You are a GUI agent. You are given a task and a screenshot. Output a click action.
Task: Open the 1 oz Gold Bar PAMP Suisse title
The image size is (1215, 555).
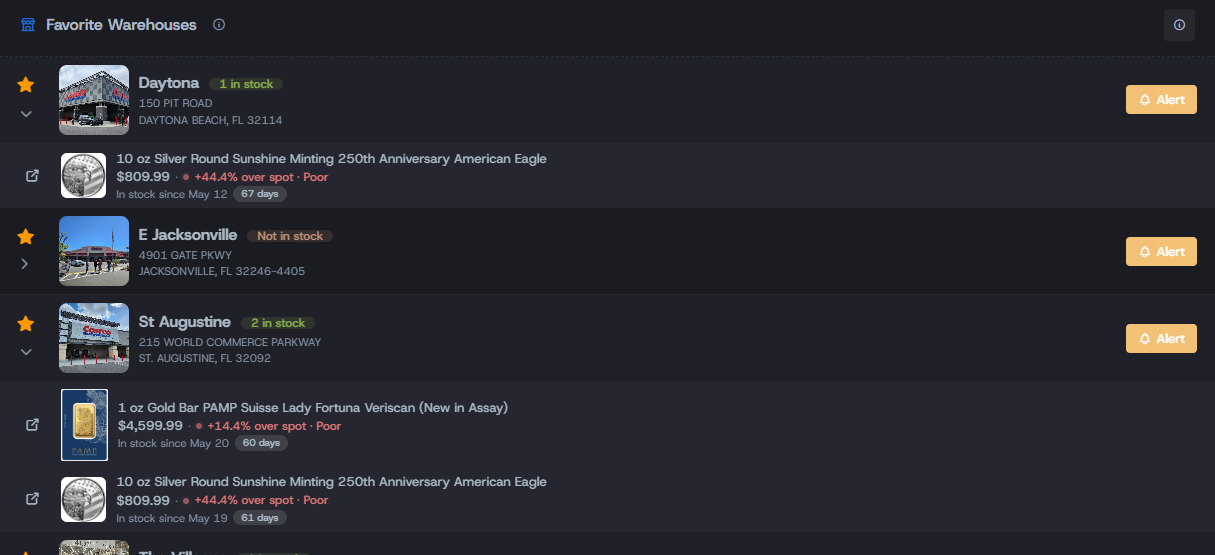coord(313,407)
